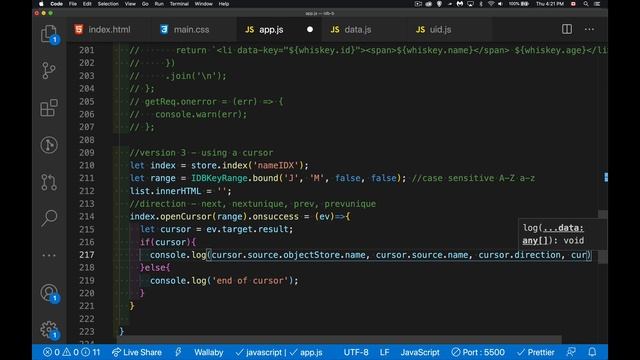Screen dimensions: 640x360
Task: Open the Help menu
Action: point(224,4)
